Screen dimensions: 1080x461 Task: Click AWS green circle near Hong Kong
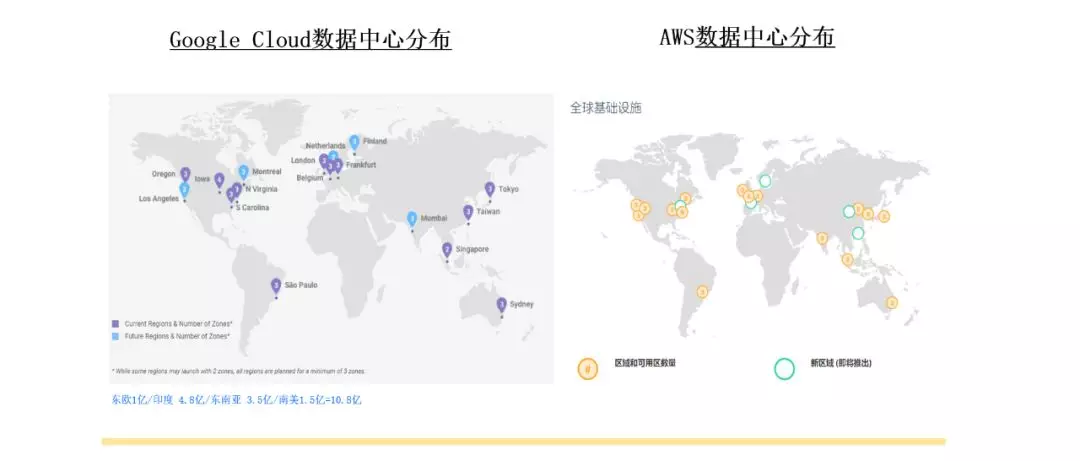coord(858,233)
